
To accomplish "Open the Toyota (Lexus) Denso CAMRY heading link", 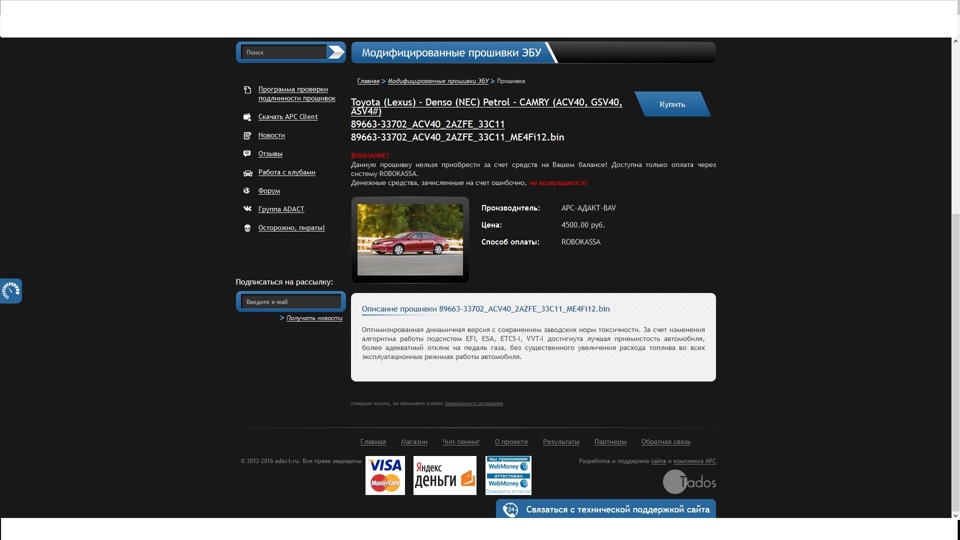I will 486,107.
